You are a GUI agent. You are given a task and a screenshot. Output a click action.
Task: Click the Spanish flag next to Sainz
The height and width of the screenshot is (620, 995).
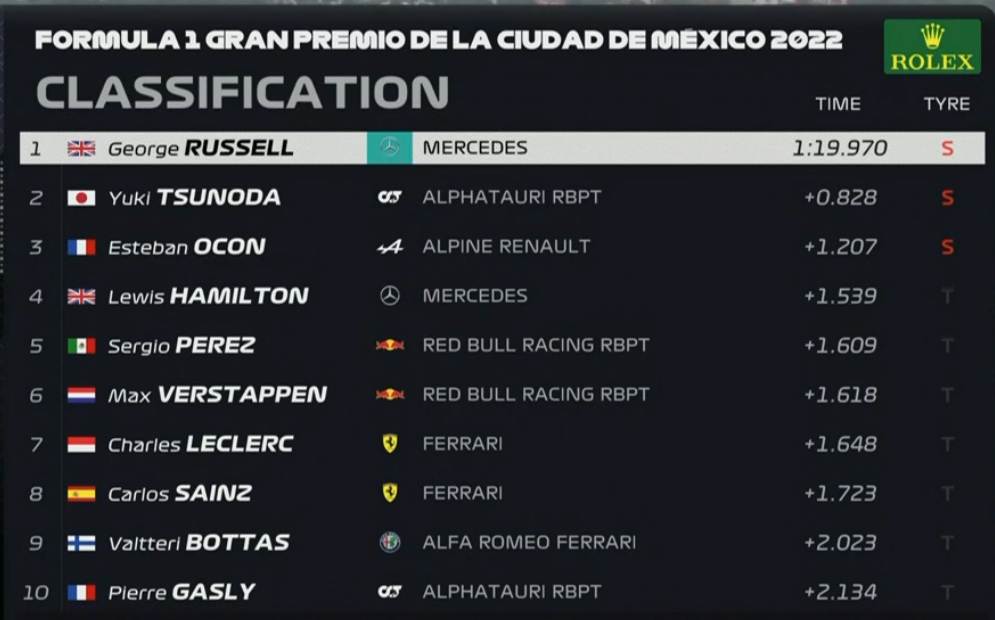tap(81, 493)
